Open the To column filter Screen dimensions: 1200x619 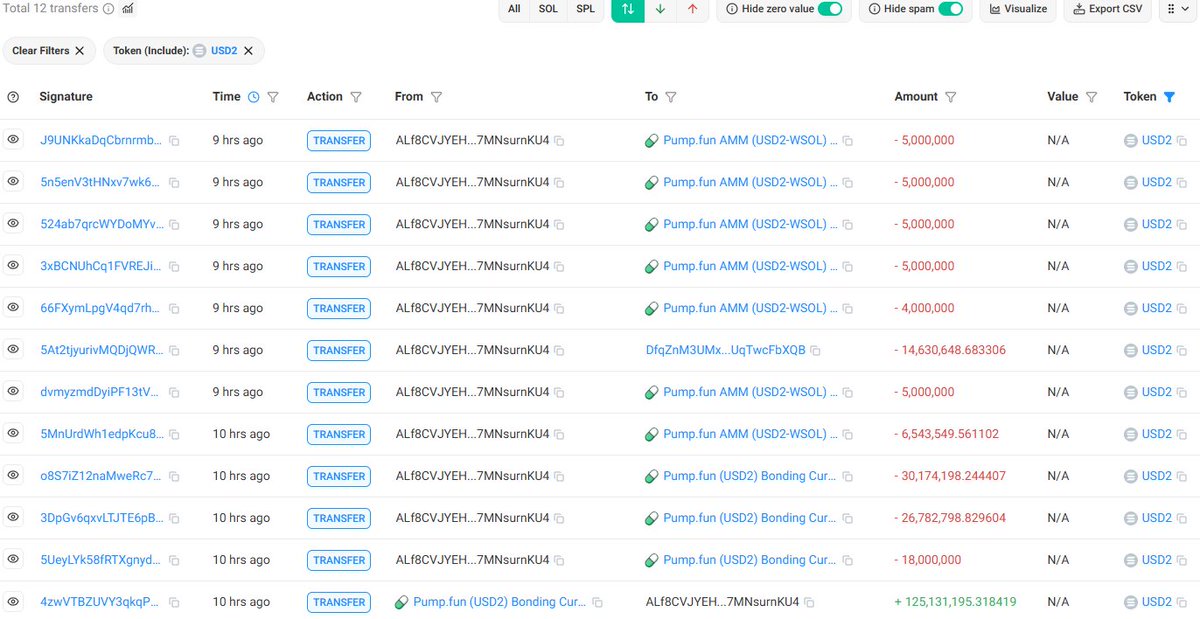[x=671, y=97]
